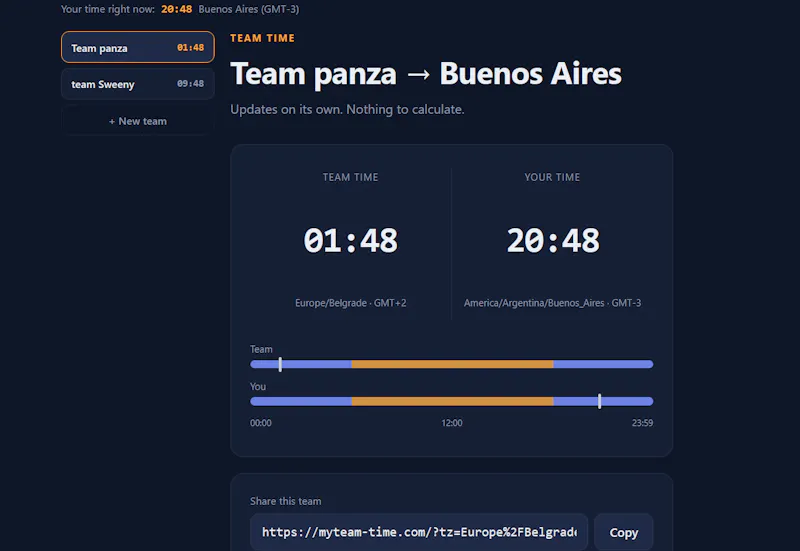Select the Team panza → Buenos Aires heading
800x551 pixels.
426,73
